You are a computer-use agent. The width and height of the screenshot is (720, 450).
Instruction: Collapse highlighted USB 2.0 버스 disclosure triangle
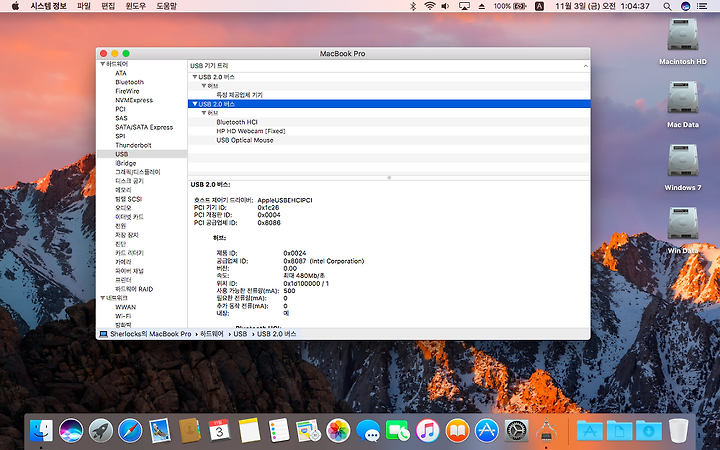(x=195, y=104)
